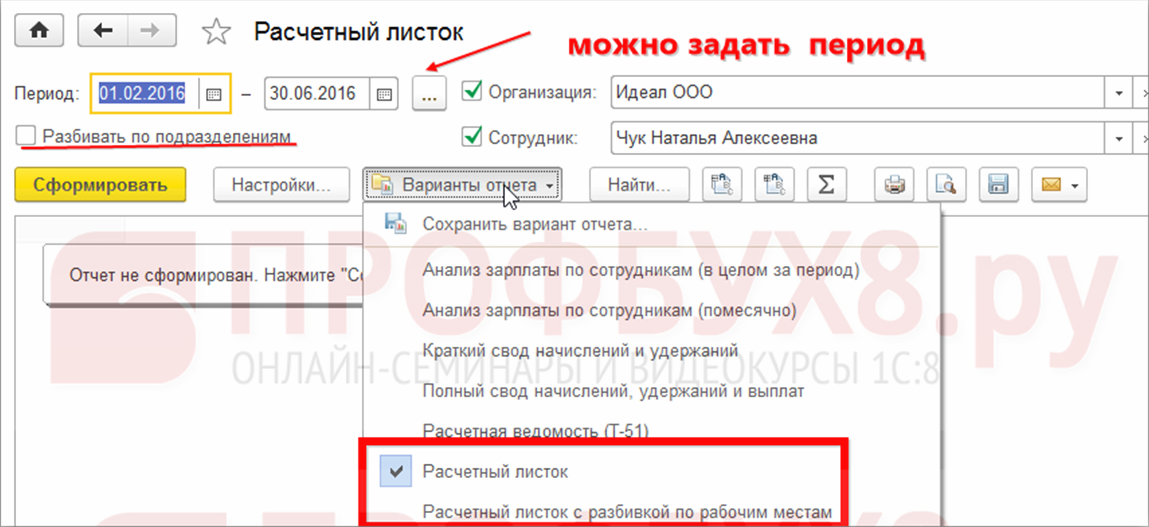Open print preview with magnifier icon
The image size is (1149, 527).
(x=944, y=185)
